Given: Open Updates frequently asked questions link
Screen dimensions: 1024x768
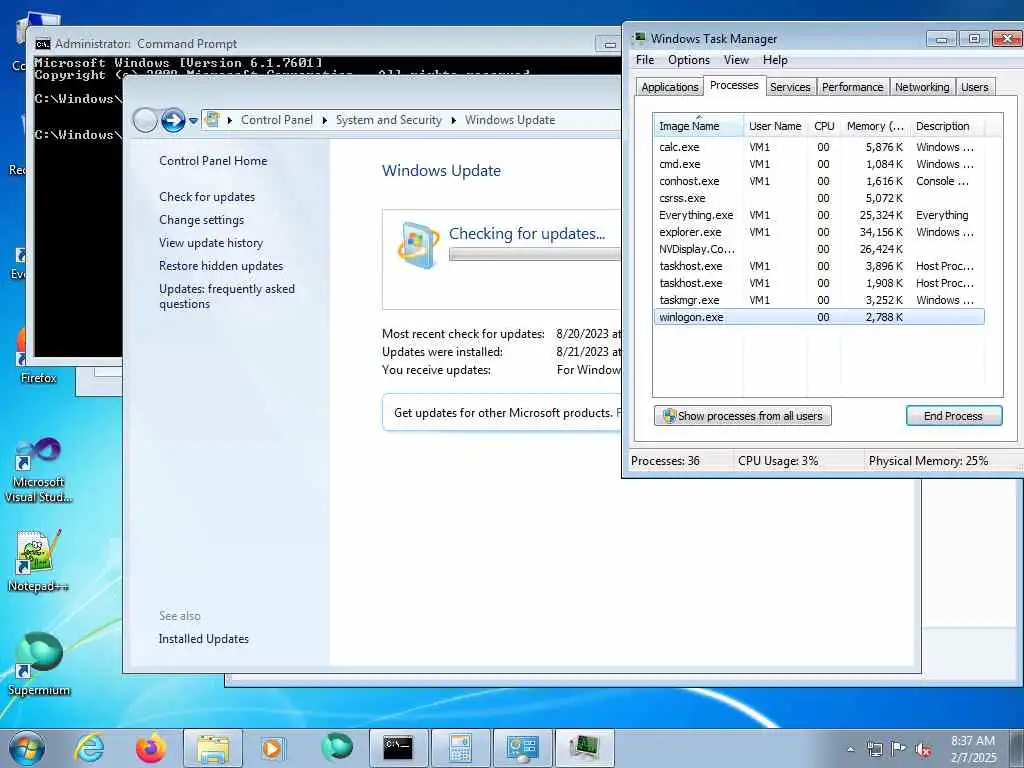Looking at the screenshot, I should (227, 296).
